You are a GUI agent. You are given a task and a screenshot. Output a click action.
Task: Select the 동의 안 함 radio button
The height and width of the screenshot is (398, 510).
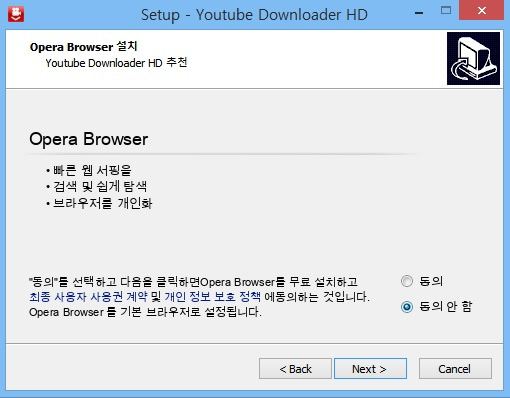[407, 307]
